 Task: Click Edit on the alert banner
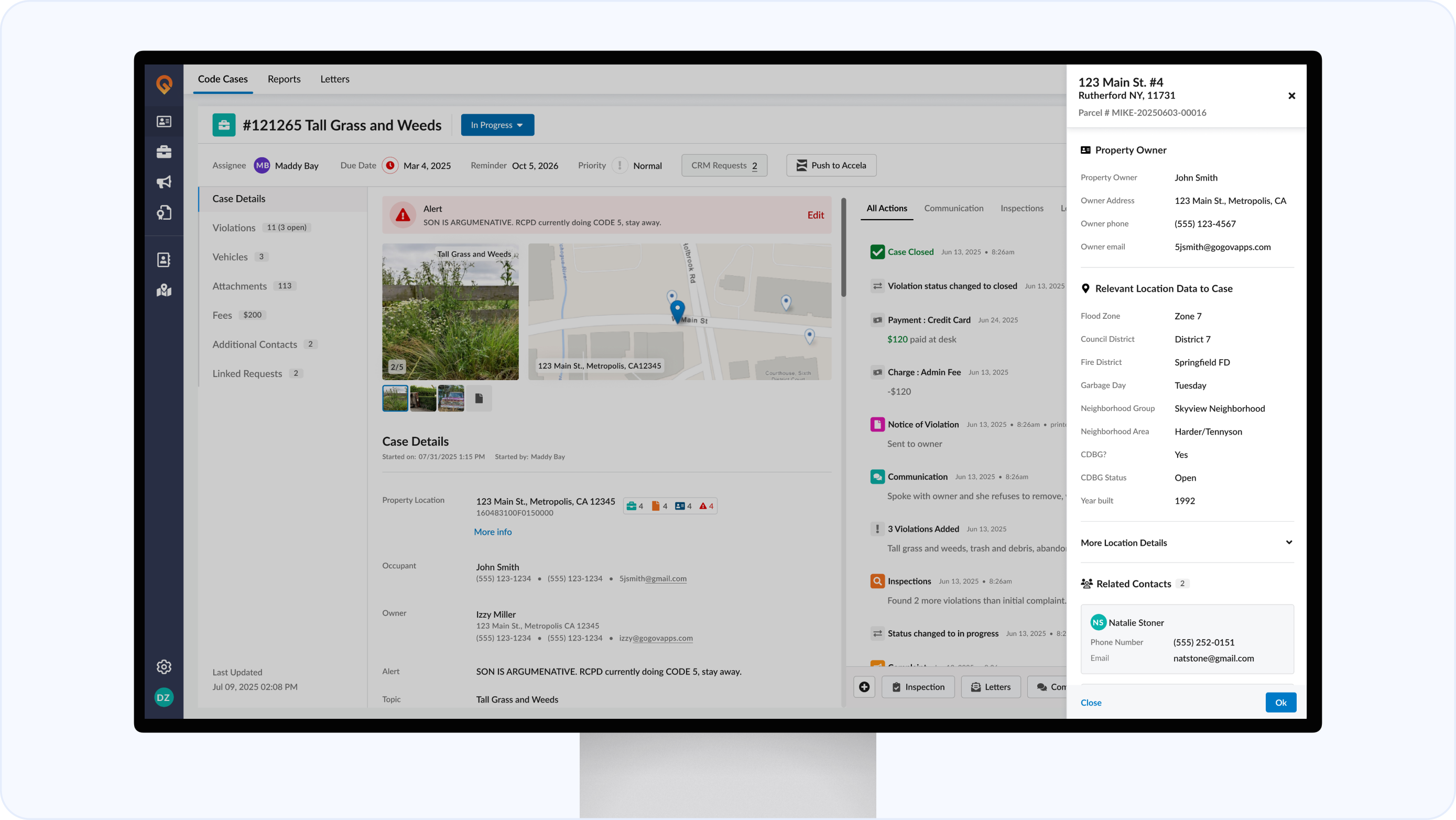click(815, 215)
